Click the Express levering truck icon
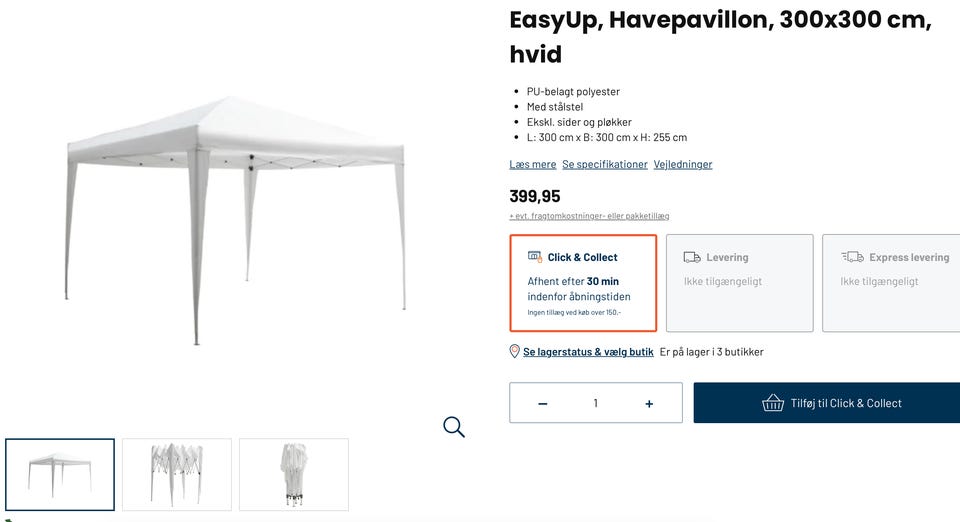The height and width of the screenshot is (522, 960). coord(852,257)
